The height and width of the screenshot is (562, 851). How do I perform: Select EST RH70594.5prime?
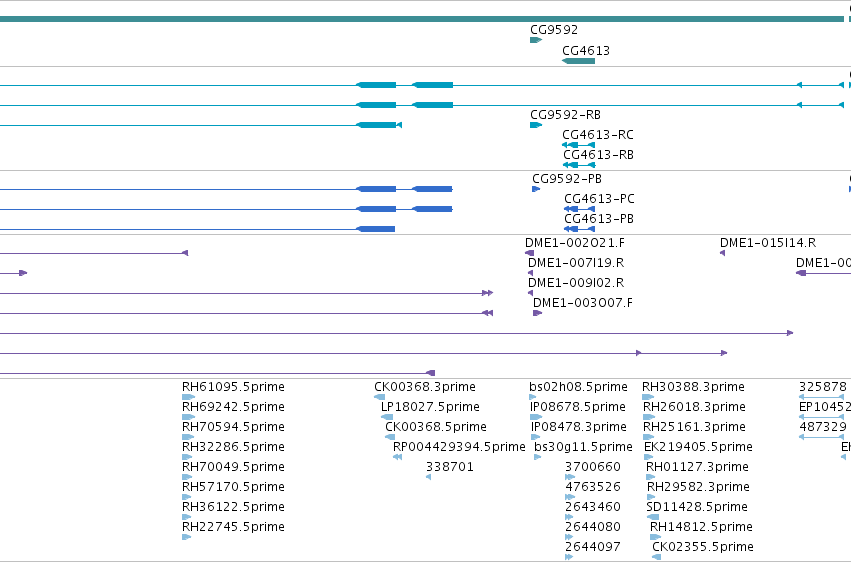[233, 427]
